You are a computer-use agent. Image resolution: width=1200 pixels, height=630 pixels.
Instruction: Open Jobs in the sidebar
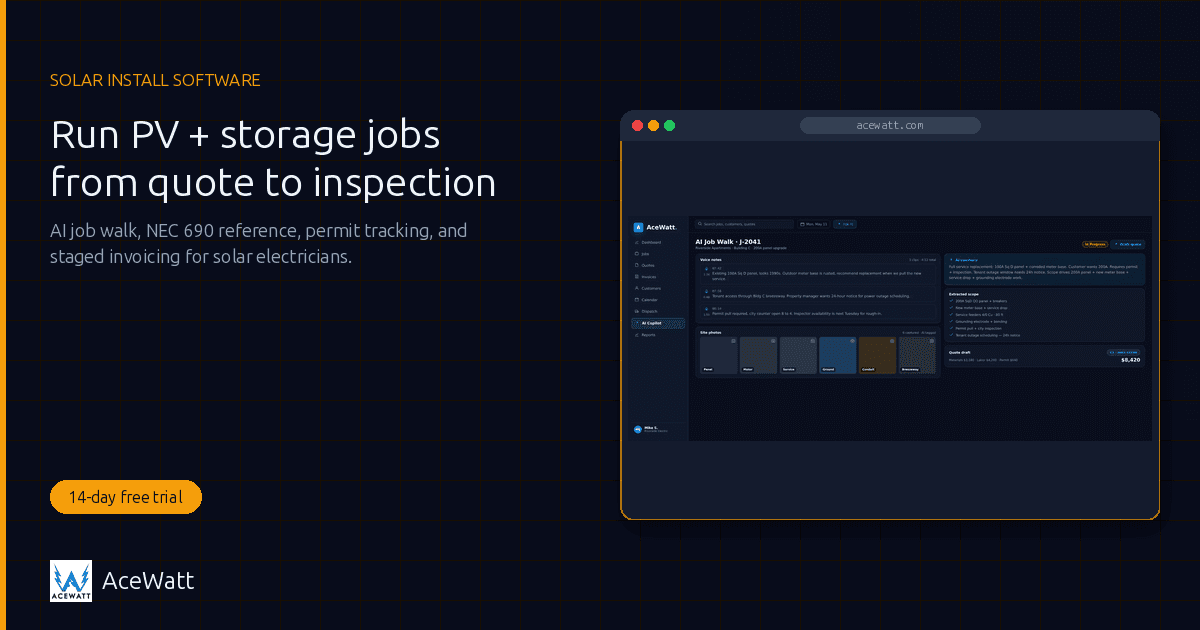(660, 254)
